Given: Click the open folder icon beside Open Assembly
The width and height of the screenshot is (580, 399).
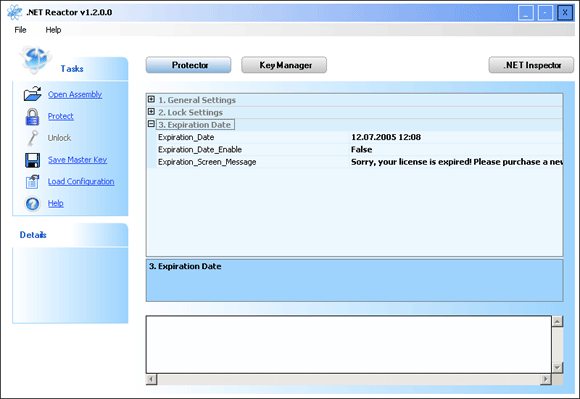Looking at the screenshot, I should [x=33, y=94].
